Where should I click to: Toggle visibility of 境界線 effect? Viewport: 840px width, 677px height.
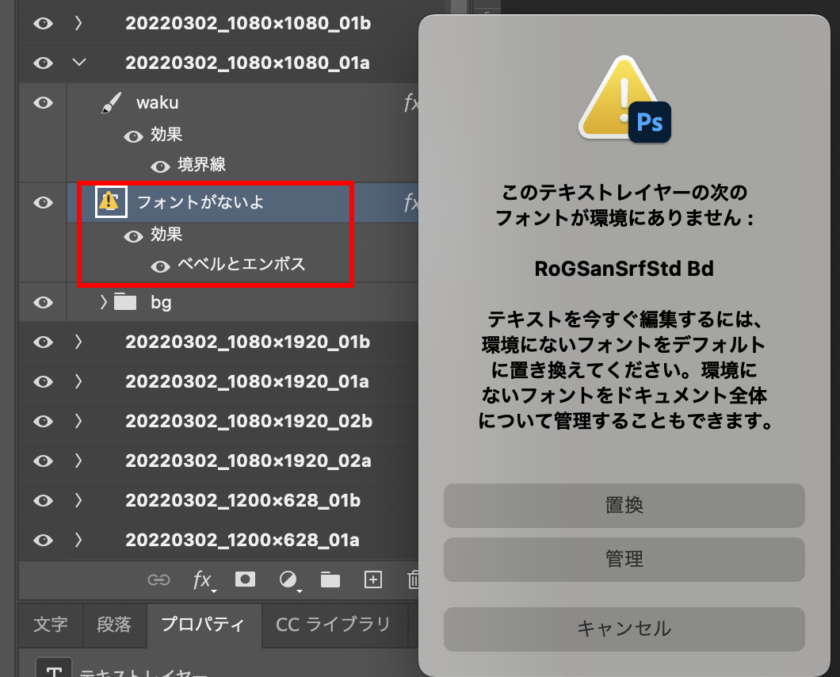click(159, 166)
